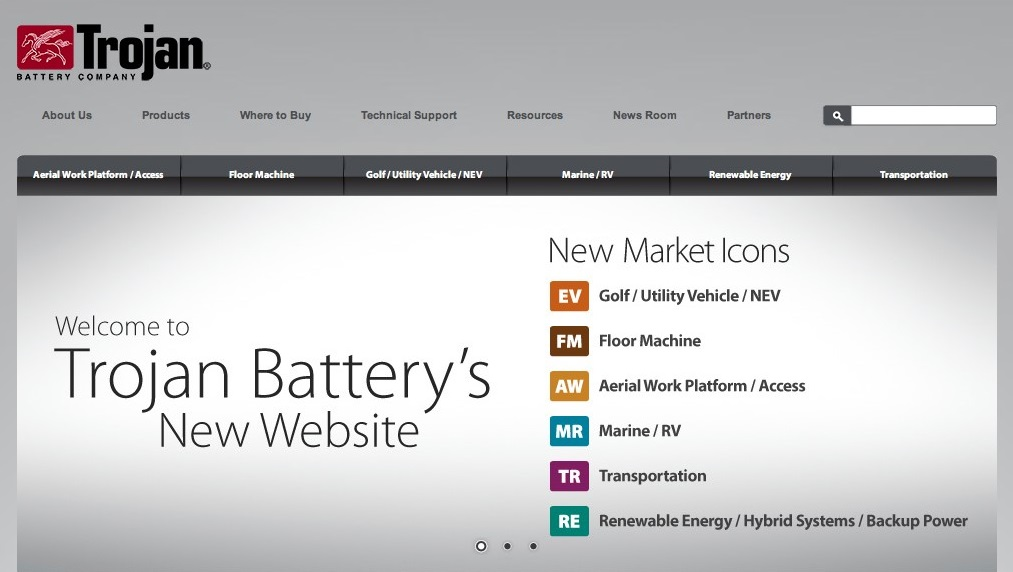Image resolution: width=1013 pixels, height=572 pixels.
Task: Select the purple TR Transportation icon
Action: coord(569,476)
